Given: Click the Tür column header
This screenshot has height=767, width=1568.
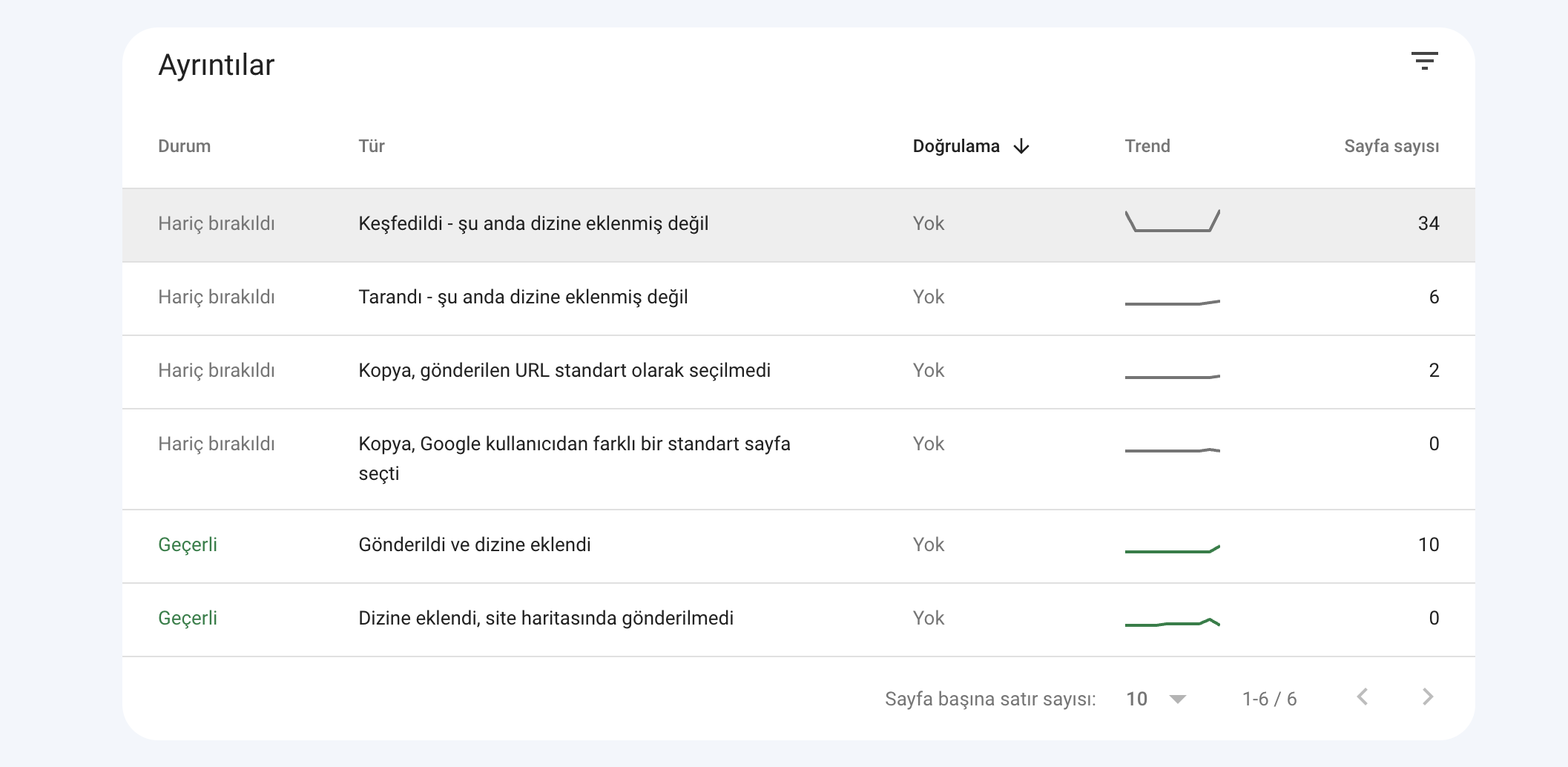Looking at the screenshot, I should point(372,146).
